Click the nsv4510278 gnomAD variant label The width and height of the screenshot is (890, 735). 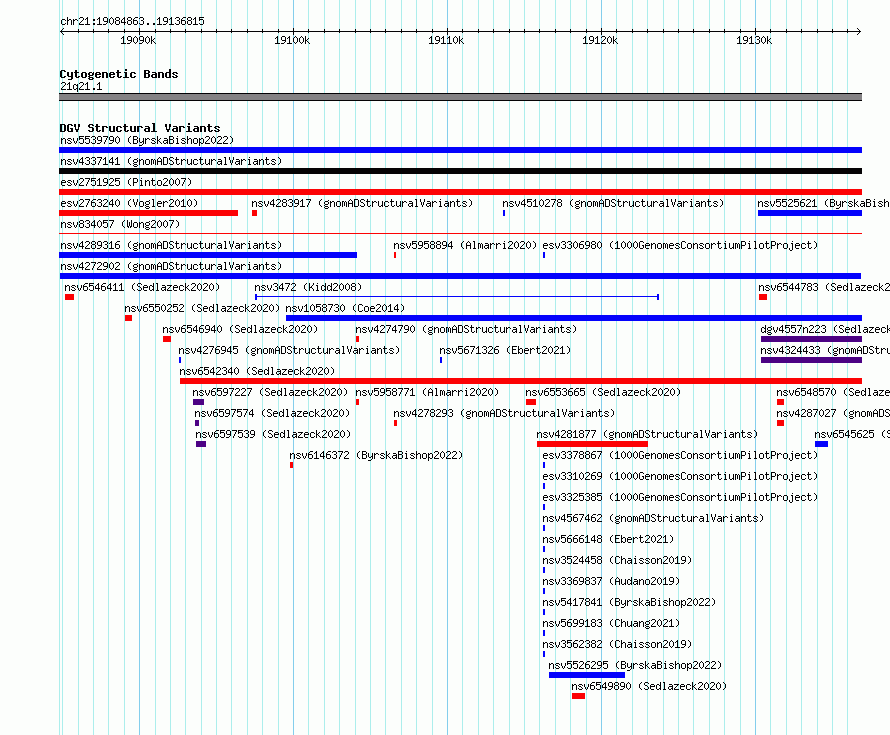pos(613,203)
